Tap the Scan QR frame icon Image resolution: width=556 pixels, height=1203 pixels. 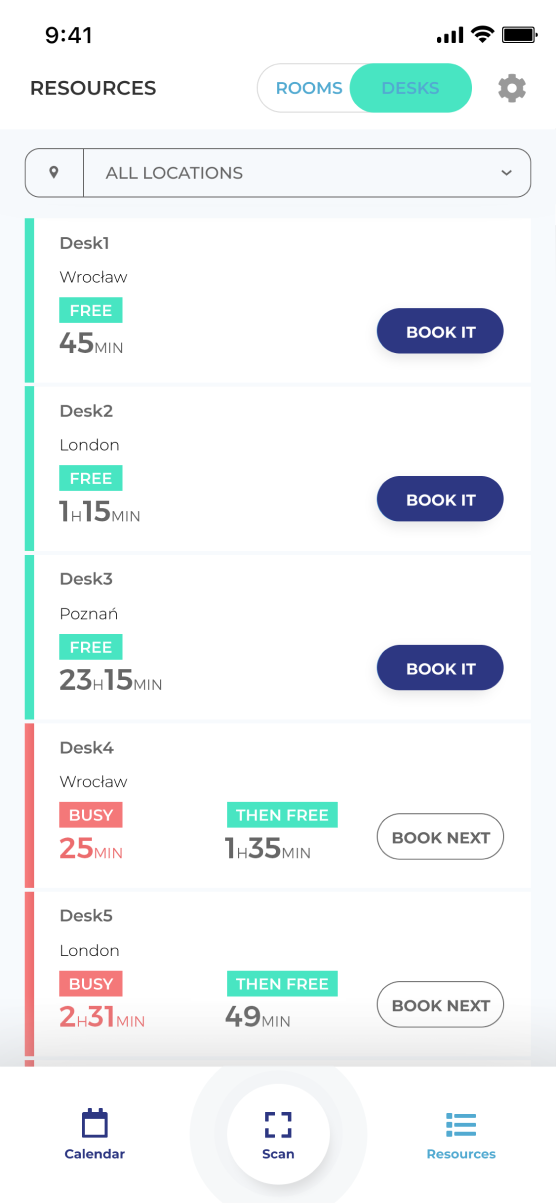click(278, 1124)
